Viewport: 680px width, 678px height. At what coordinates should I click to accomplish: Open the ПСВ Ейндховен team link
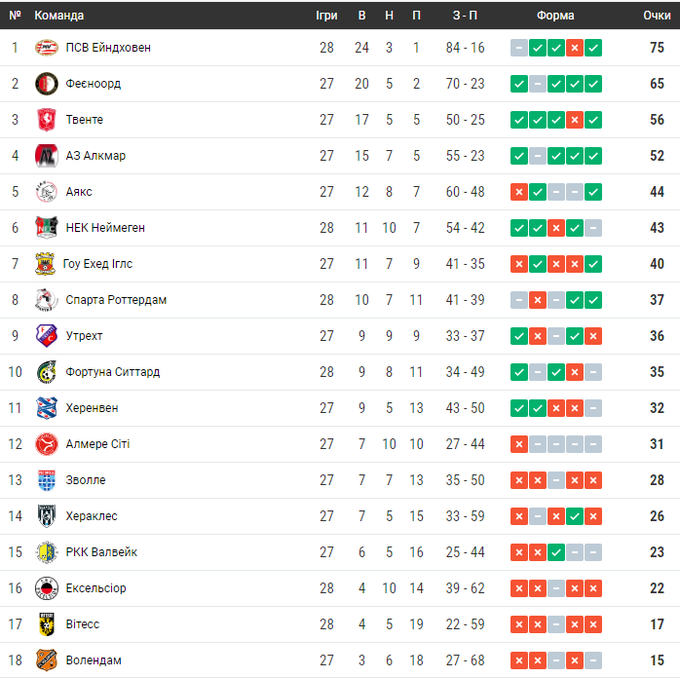click(108, 48)
